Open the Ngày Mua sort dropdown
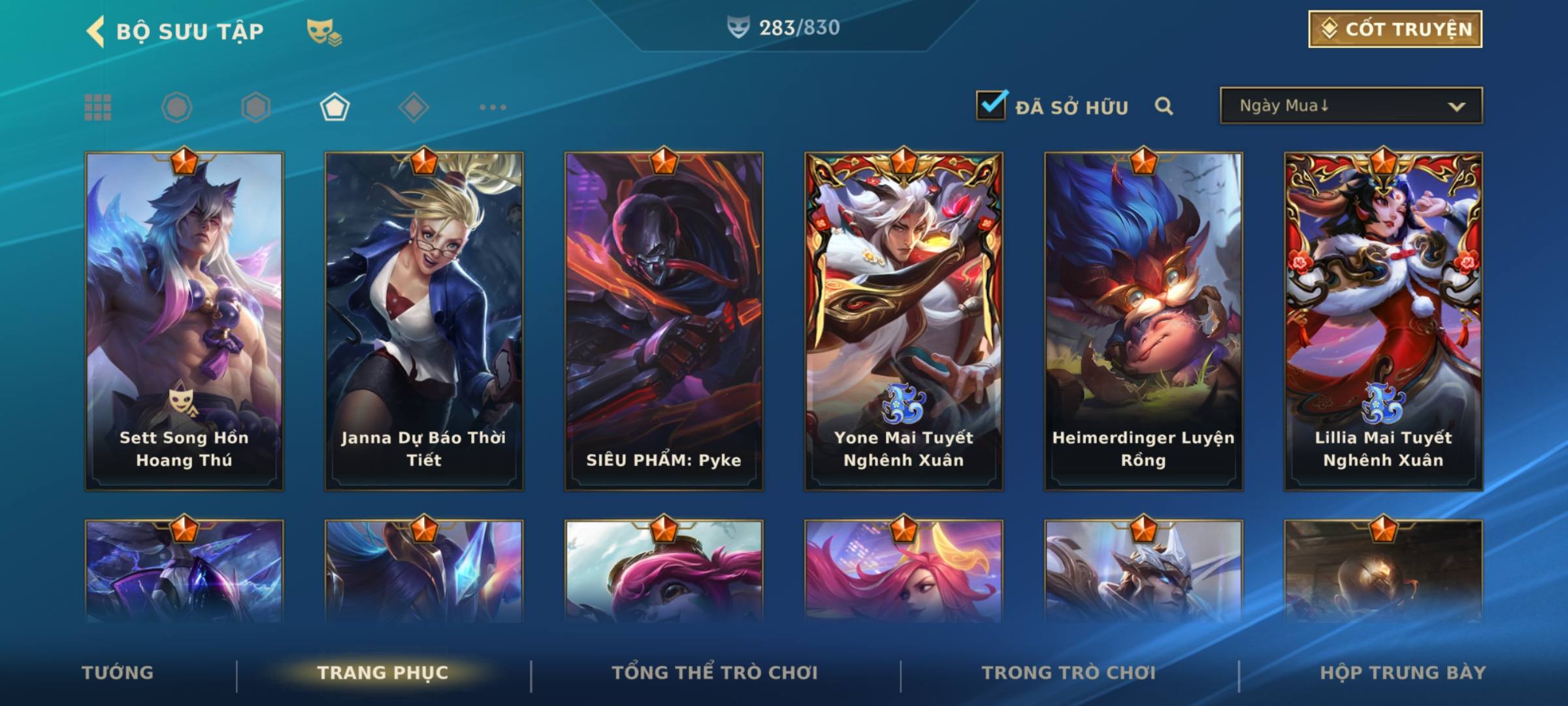This screenshot has height=706, width=1568. (x=1351, y=105)
